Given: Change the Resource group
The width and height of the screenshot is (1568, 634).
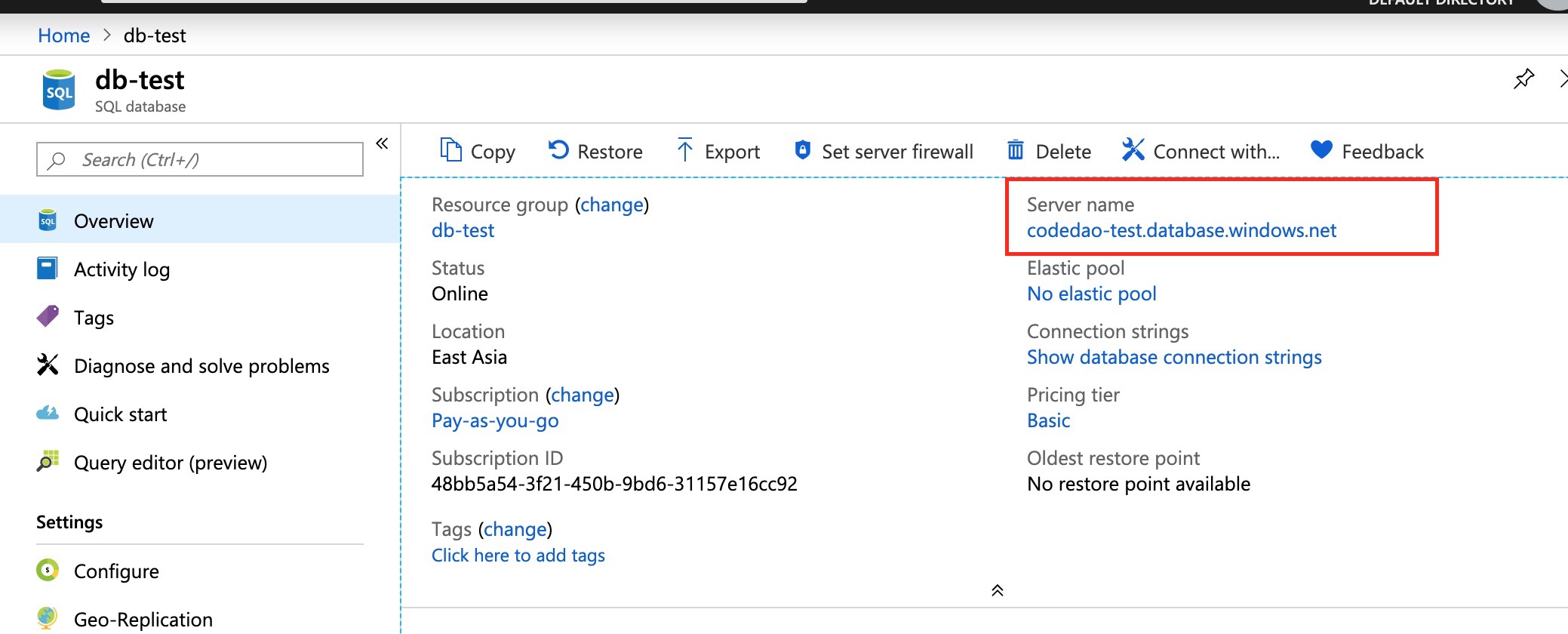Looking at the screenshot, I should 611,205.
